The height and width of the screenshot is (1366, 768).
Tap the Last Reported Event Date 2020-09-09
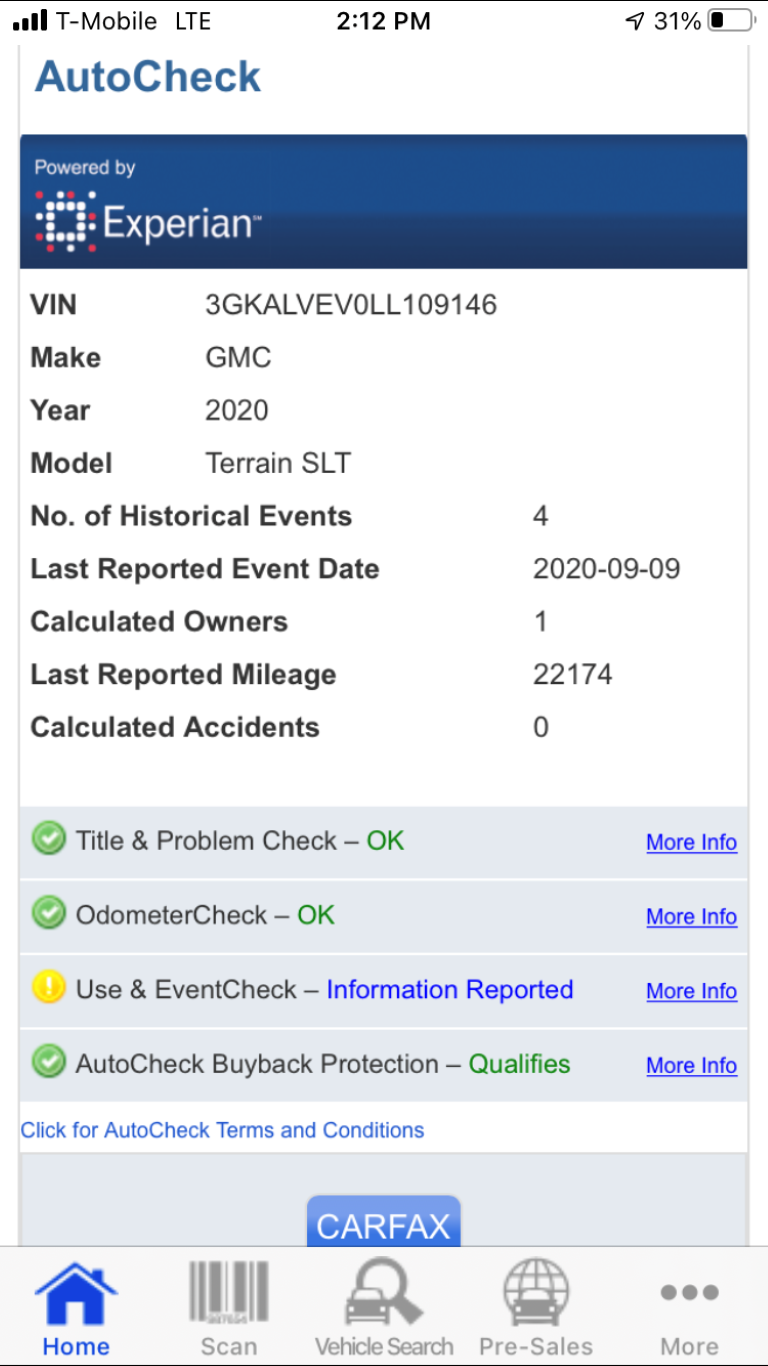pyautogui.click(x=607, y=569)
